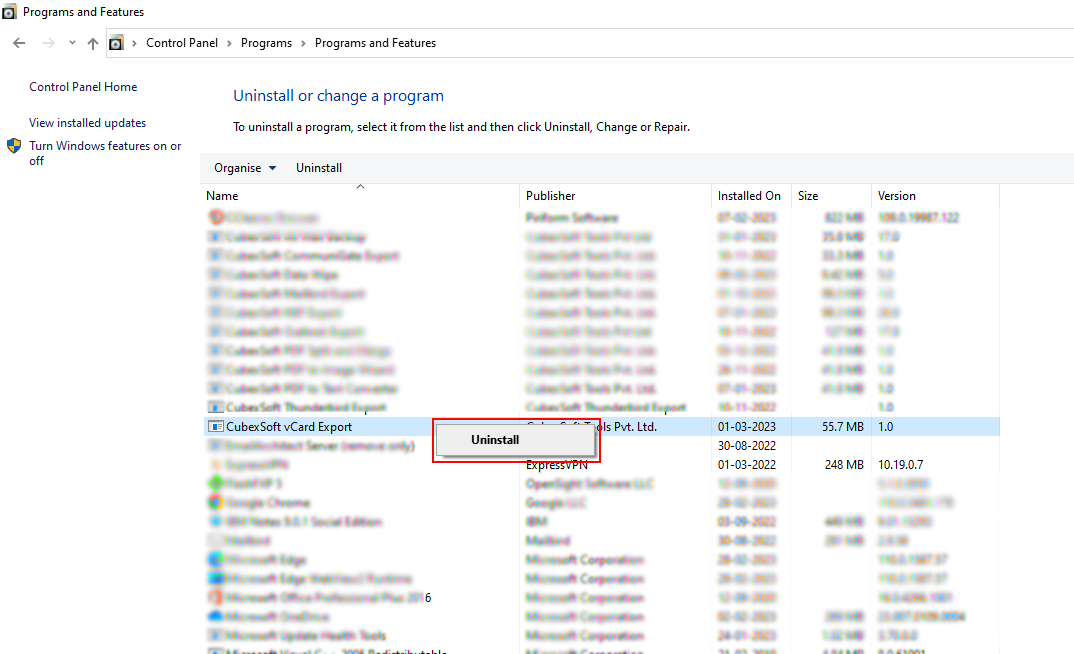Click the ExpressVPN publisher cell
The height and width of the screenshot is (654, 1074).
coord(557,465)
